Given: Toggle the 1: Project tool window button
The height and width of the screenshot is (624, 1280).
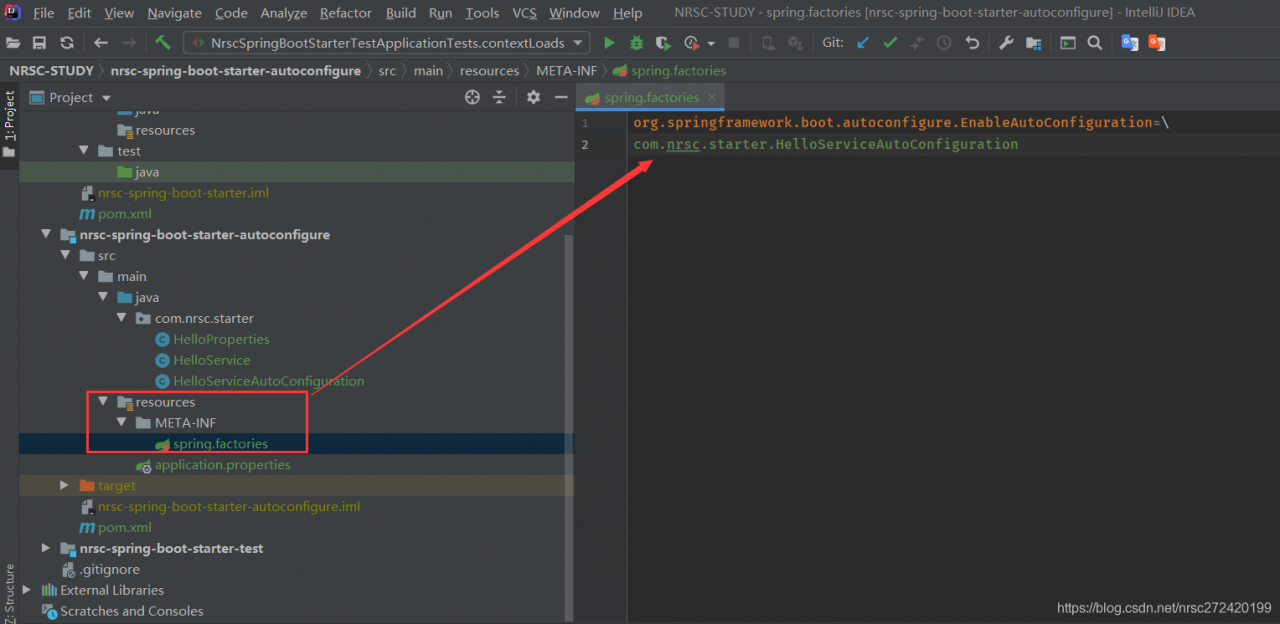Looking at the screenshot, I should pos(9,124).
